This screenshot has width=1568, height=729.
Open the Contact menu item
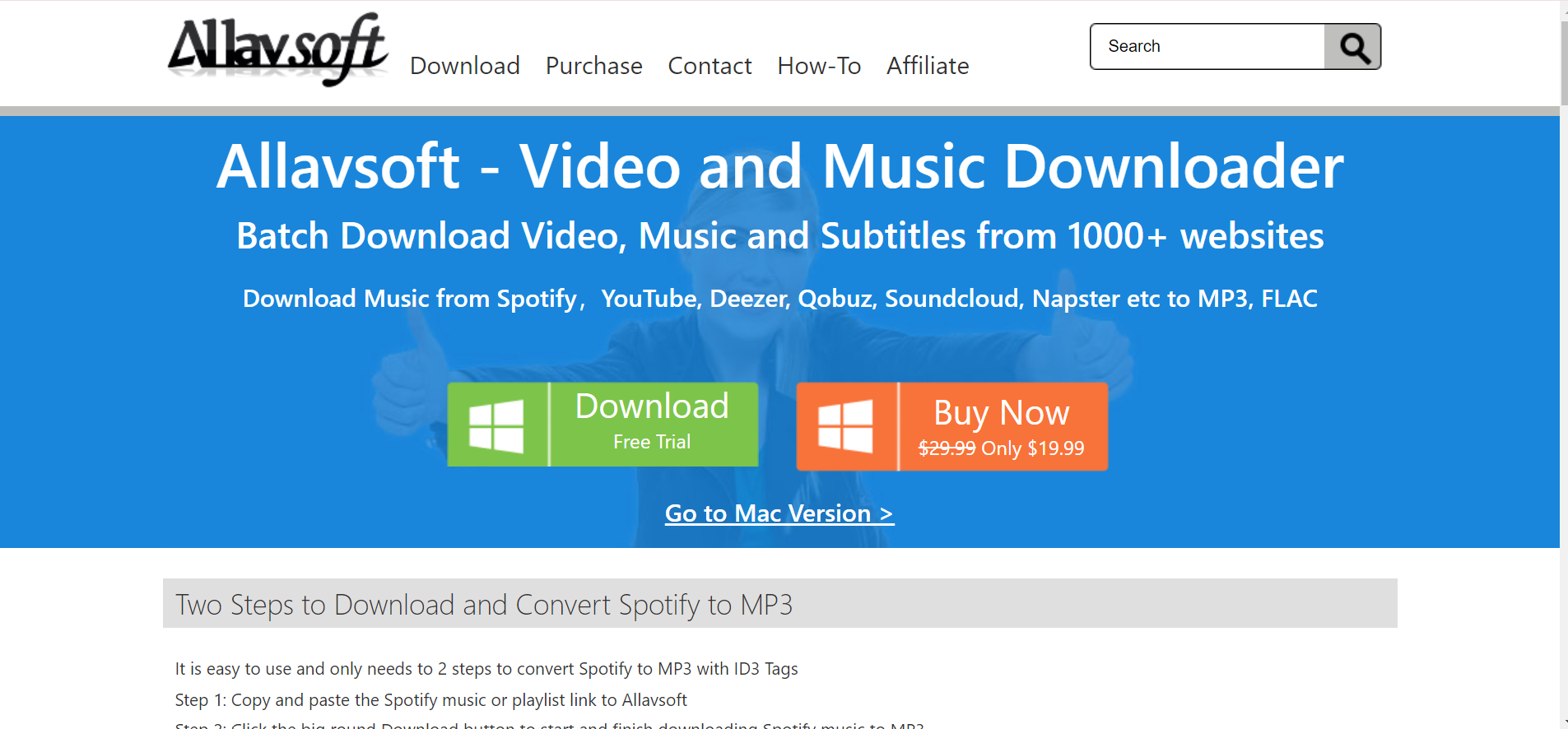[710, 66]
